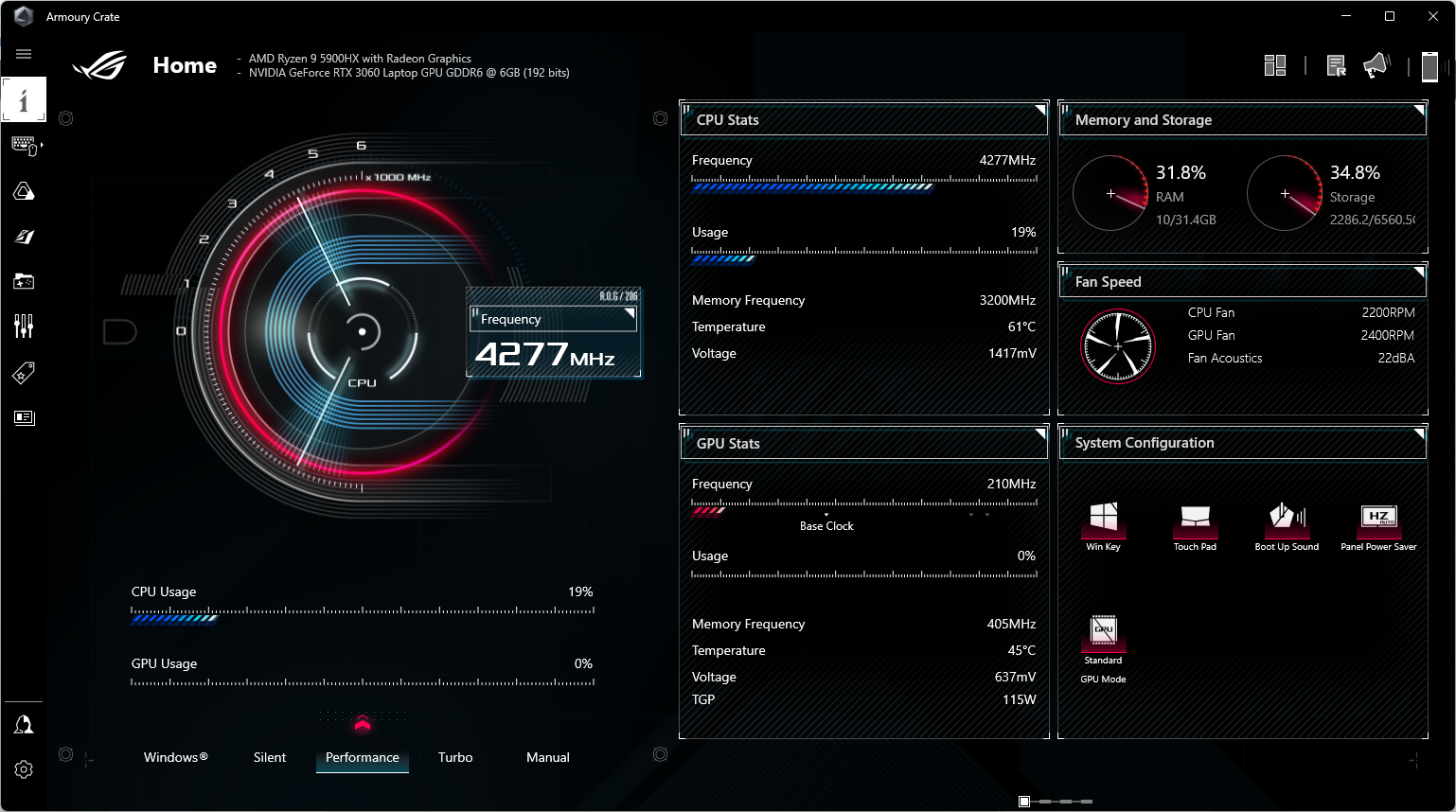Click the CPU 'Memory Frequency' 3200MHz row
This screenshot has height=812, width=1456.
tap(864, 300)
